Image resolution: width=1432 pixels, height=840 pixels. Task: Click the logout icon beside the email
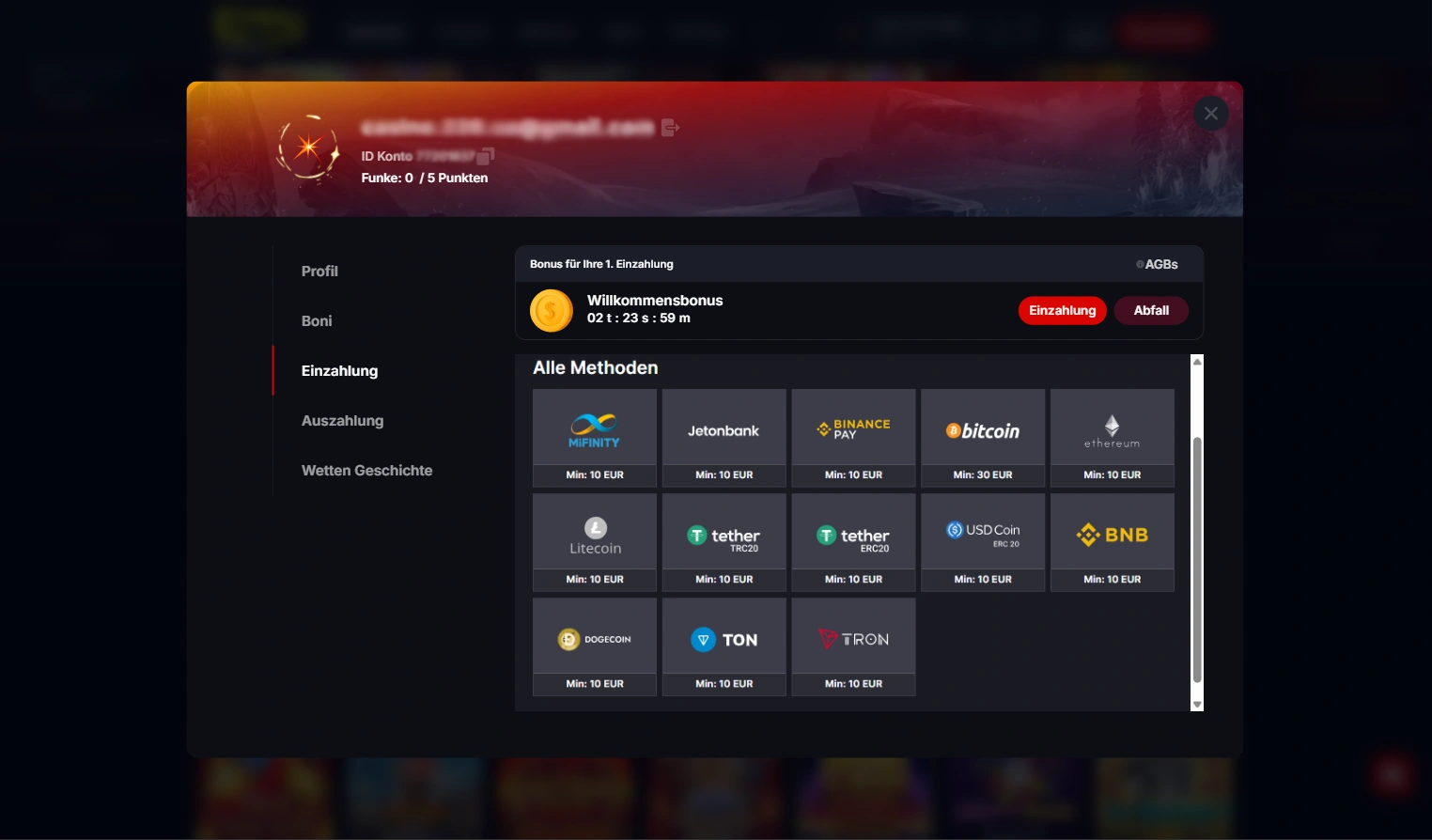pos(670,127)
